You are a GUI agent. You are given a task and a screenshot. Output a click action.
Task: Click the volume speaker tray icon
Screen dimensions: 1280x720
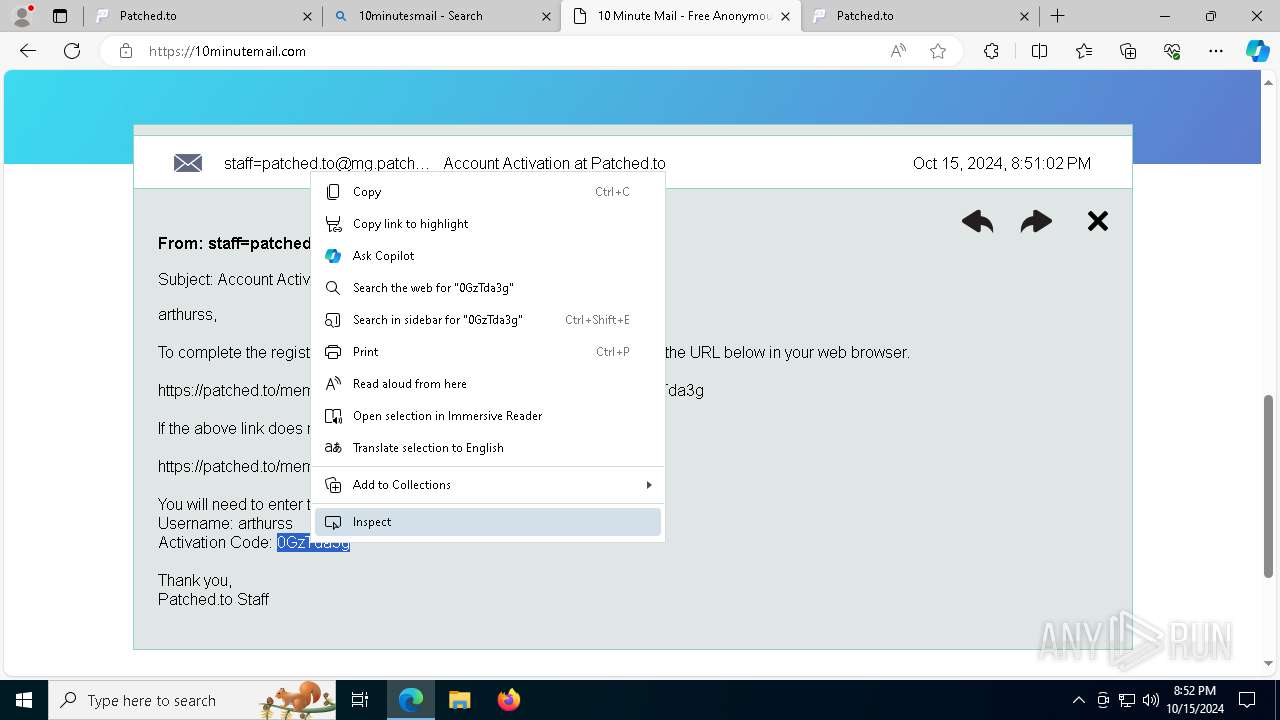click(x=1151, y=700)
